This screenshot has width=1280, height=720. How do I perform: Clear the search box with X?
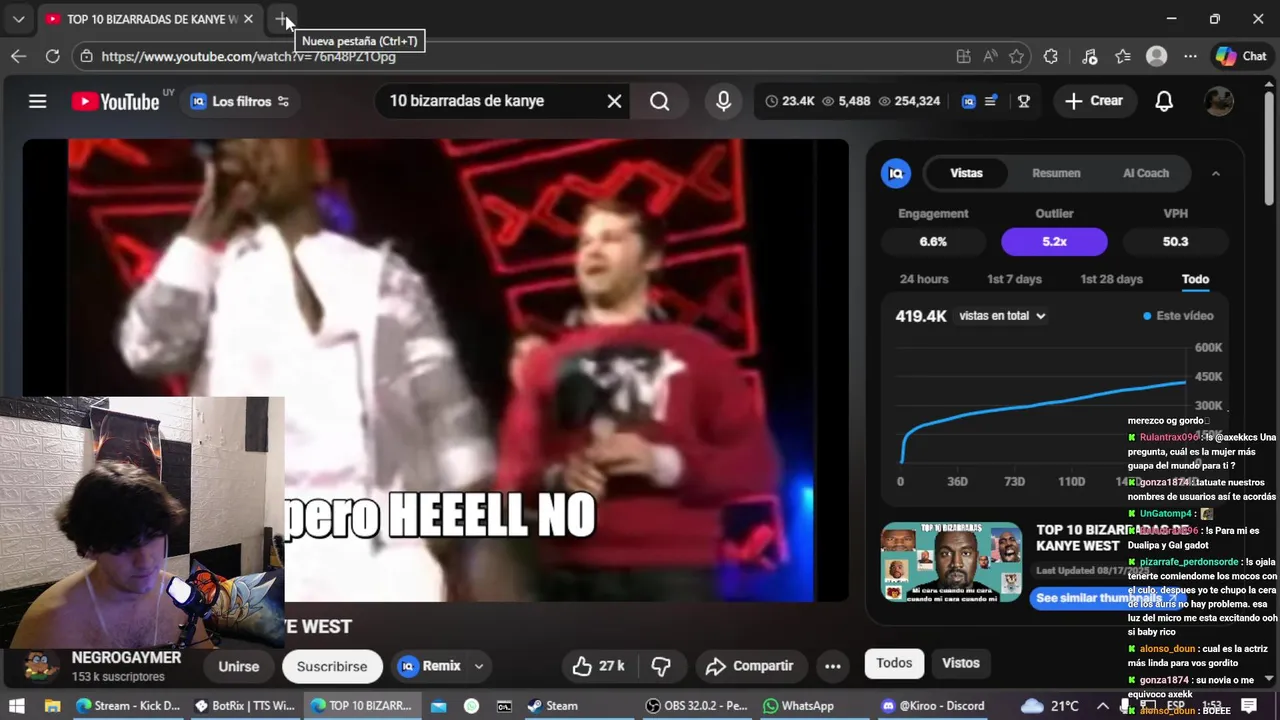[x=614, y=101]
